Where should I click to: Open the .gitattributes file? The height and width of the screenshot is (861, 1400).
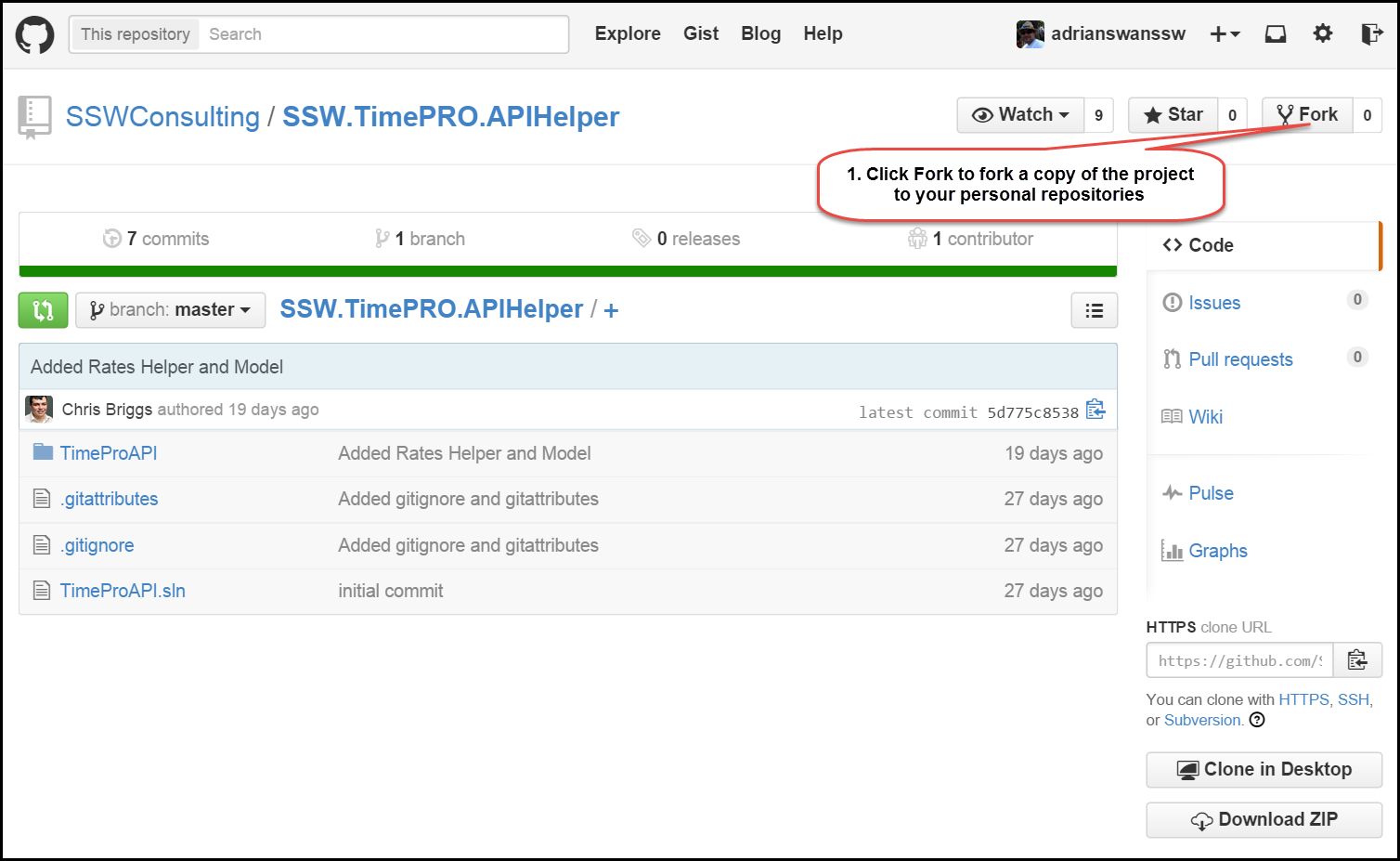click(109, 499)
